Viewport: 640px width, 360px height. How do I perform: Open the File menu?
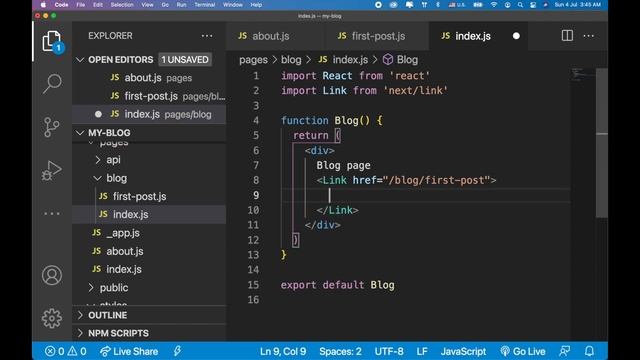81,5
